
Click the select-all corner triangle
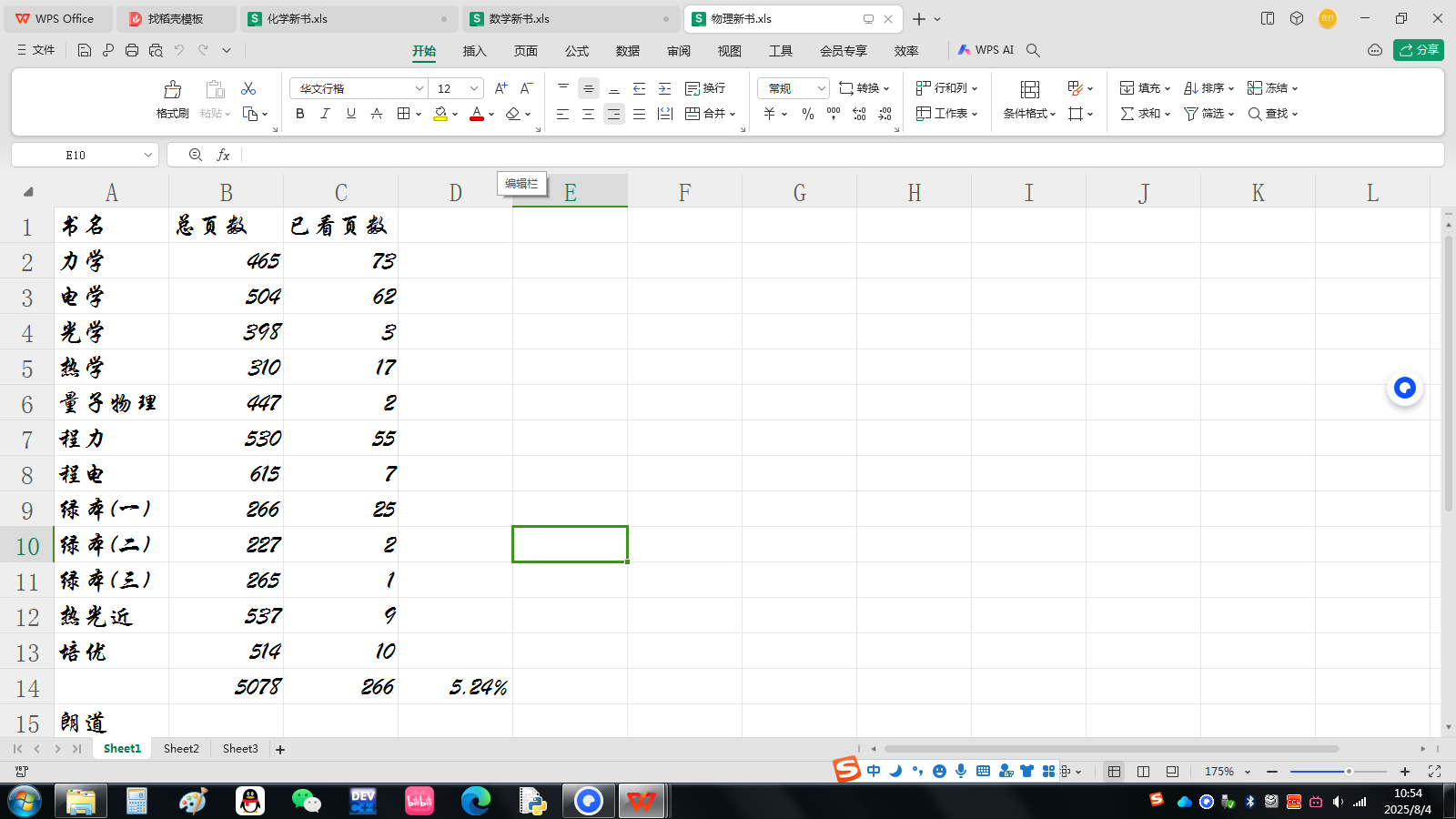click(x=28, y=192)
